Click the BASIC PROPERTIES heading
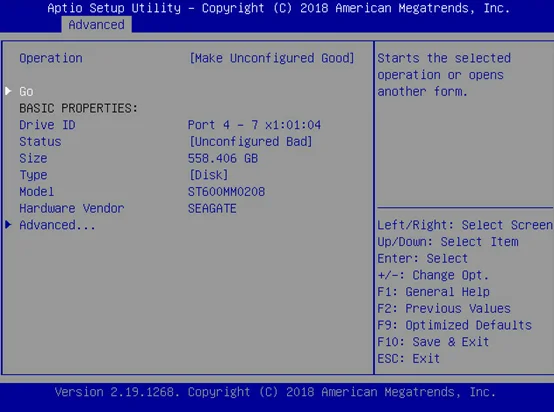This screenshot has width=554, height=412. [78, 108]
